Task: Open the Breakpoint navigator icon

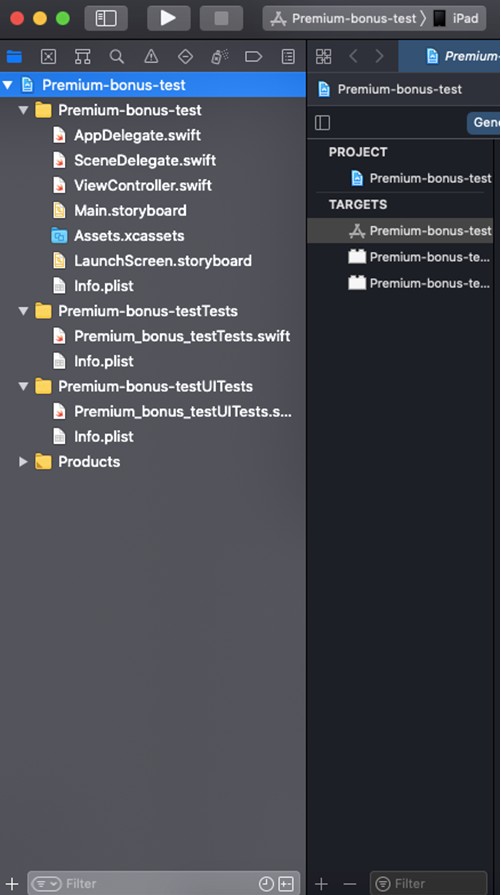Action: (x=253, y=56)
